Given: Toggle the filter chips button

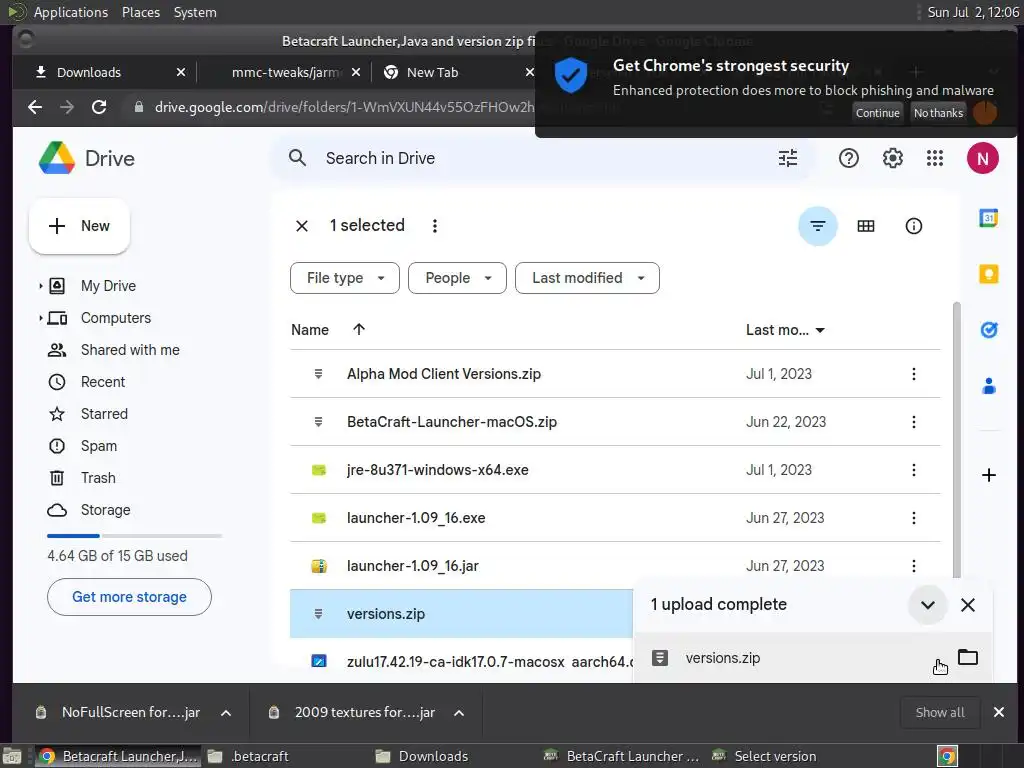Looking at the screenshot, I should click(x=818, y=226).
